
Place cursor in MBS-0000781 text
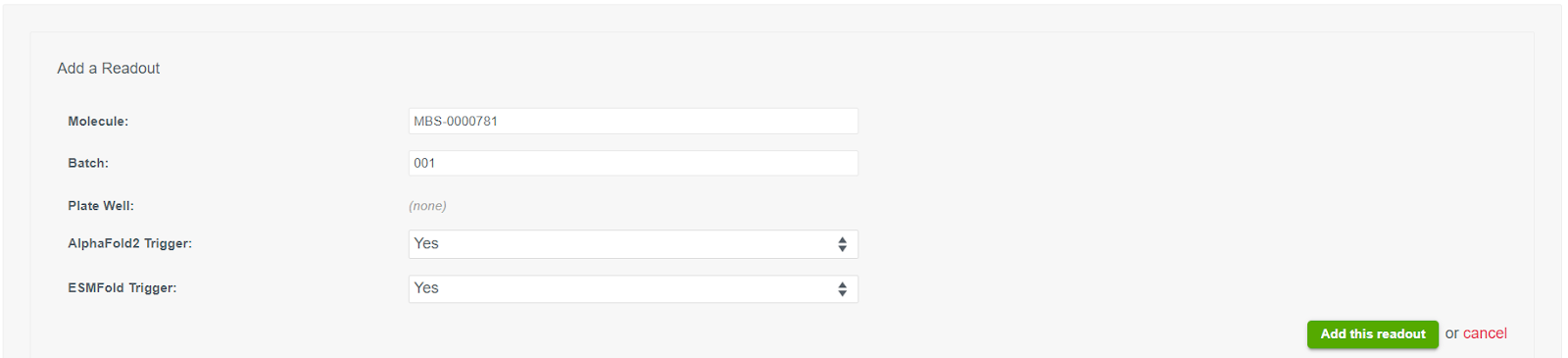456,122
